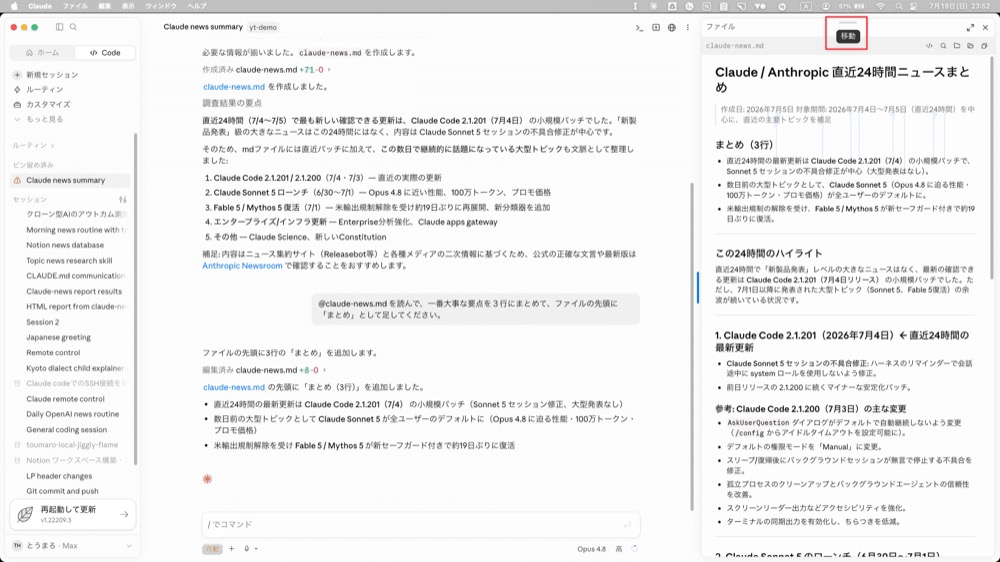Expand the ファイル panel to full size
This screenshot has width=1000, height=562.
tap(970, 27)
